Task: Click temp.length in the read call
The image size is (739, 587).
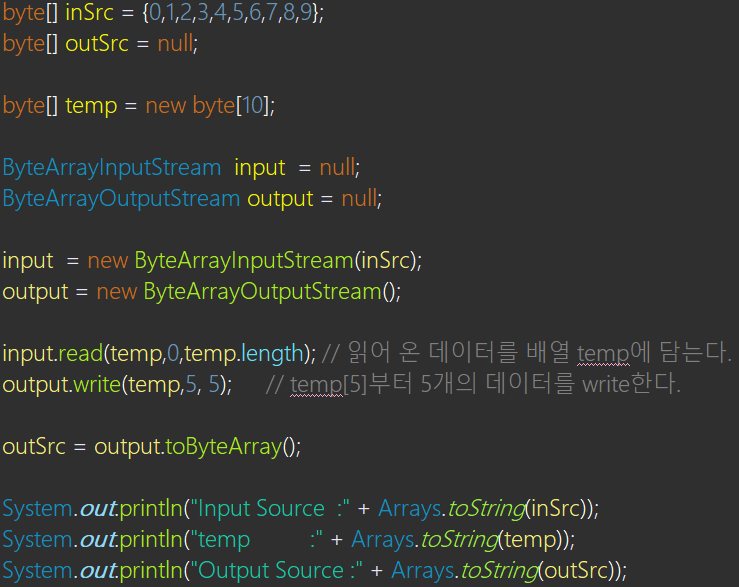Action: pos(244,354)
